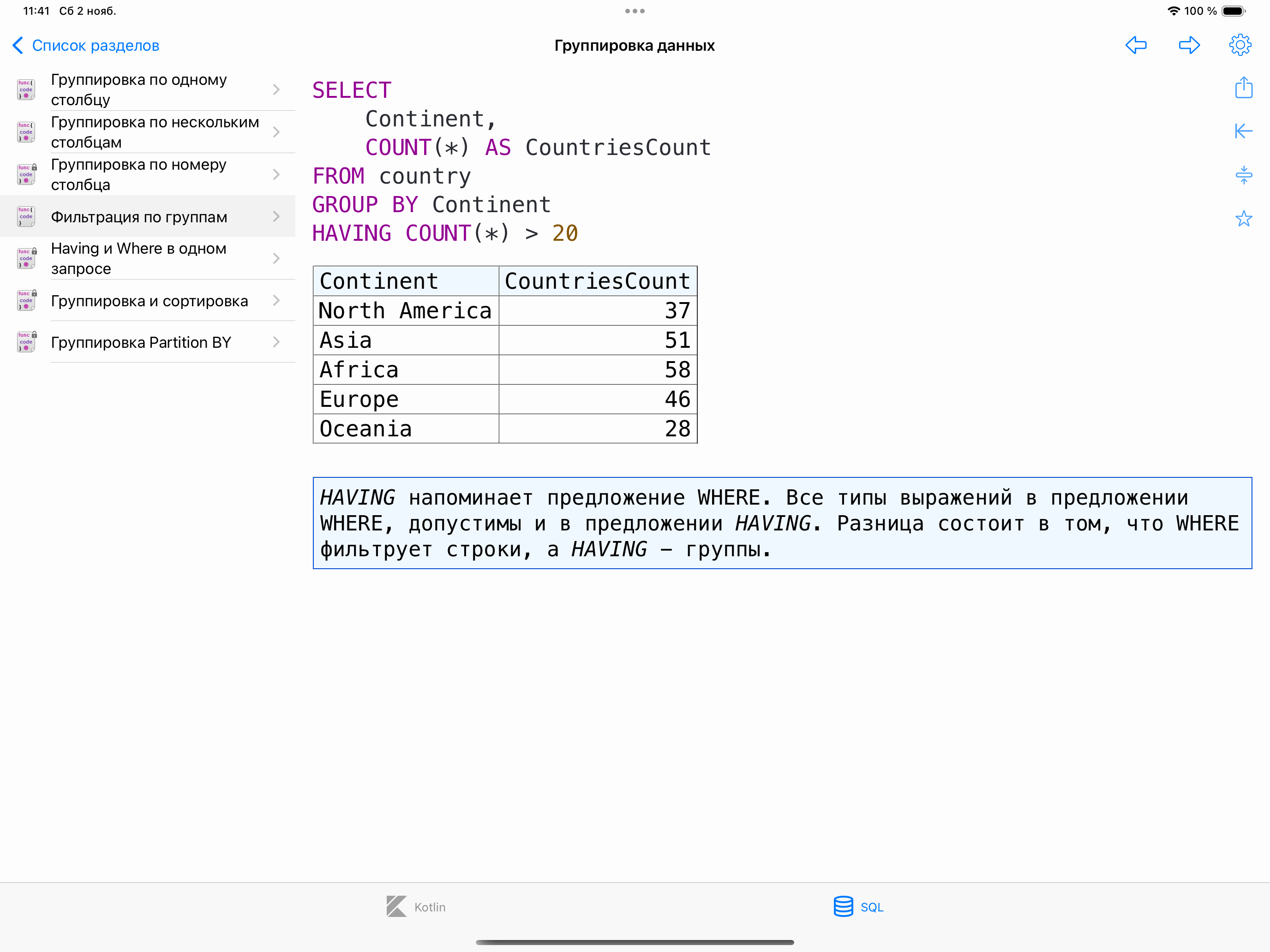Tap locked code icon of Группировка Partition BY

coord(26,342)
